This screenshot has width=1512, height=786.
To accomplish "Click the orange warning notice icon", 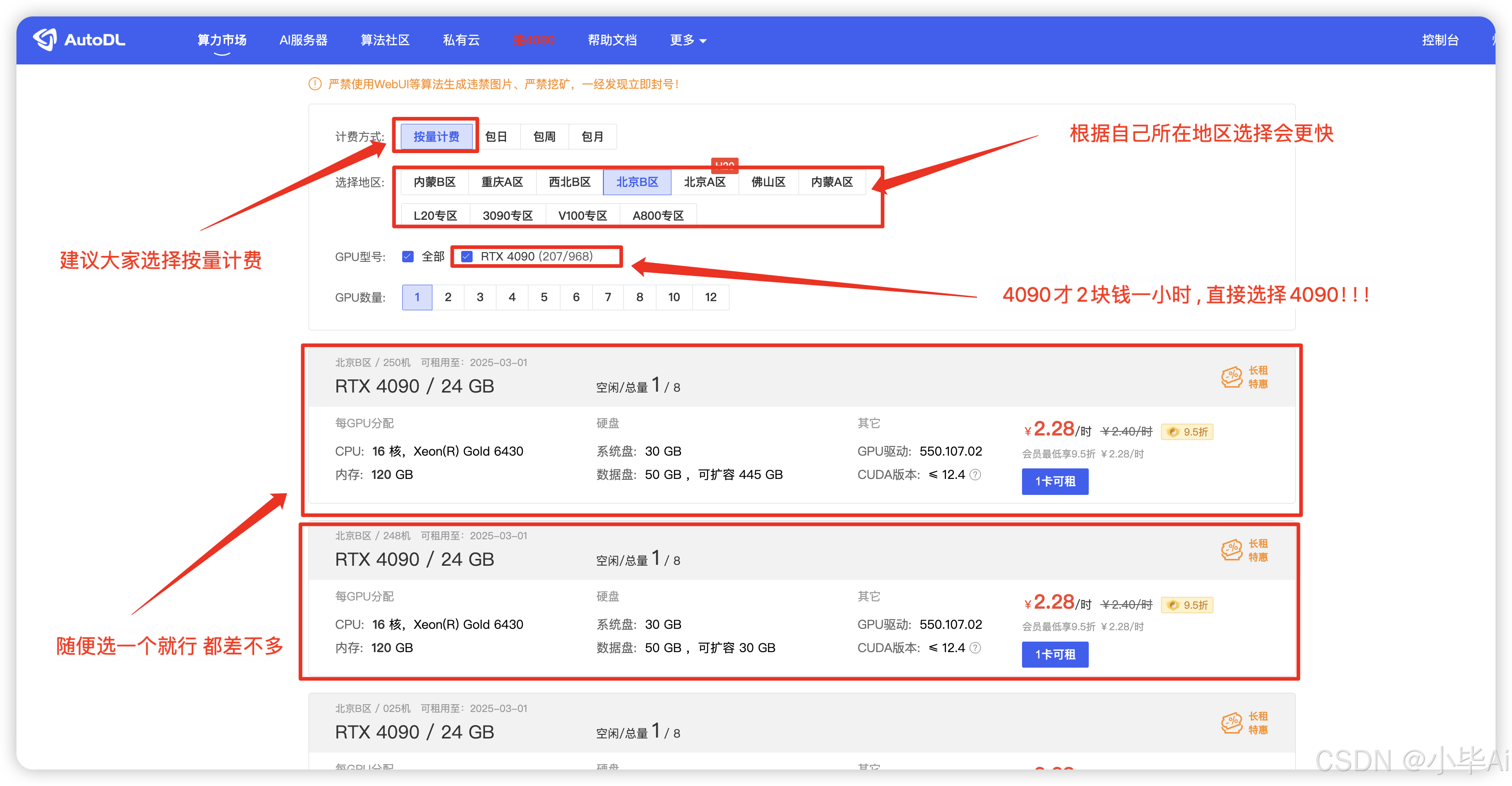I will tap(314, 84).
